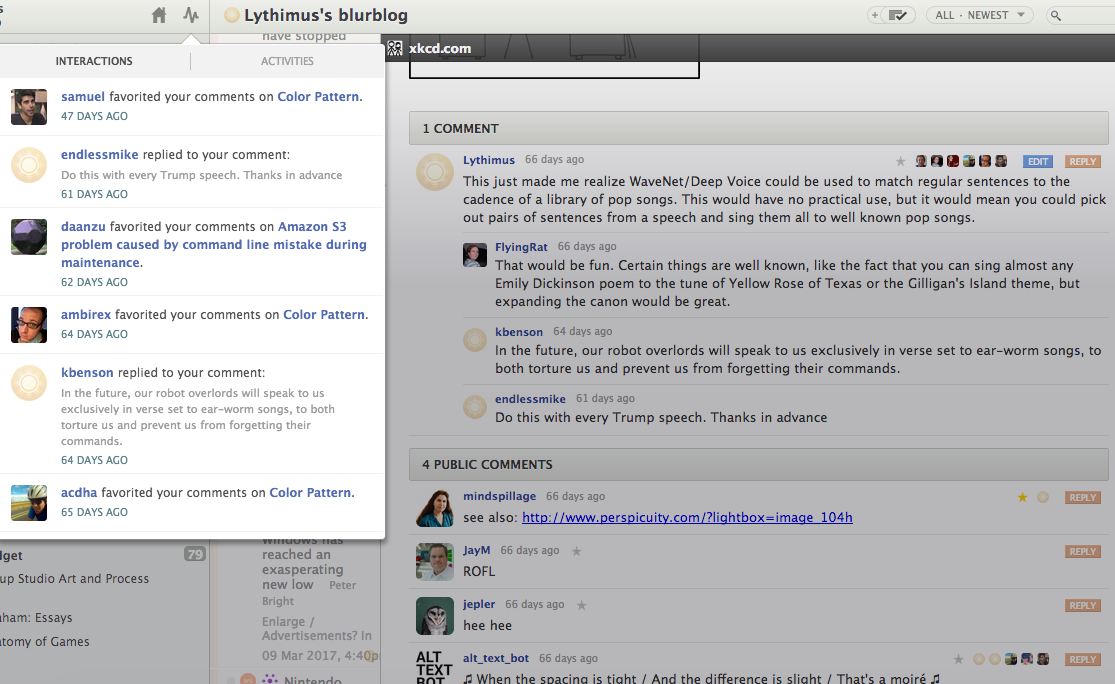Image resolution: width=1115 pixels, height=684 pixels.
Task: Open Color Pattern link in ambirex's row
Action: coord(324,314)
